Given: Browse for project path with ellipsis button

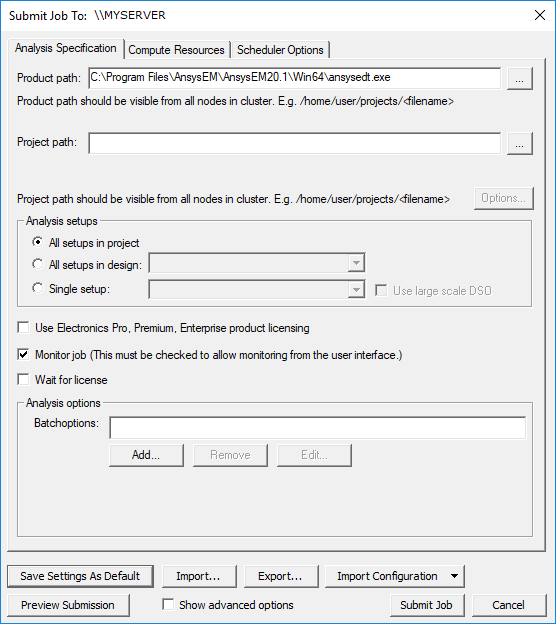Looking at the screenshot, I should click(x=520, y=143).
